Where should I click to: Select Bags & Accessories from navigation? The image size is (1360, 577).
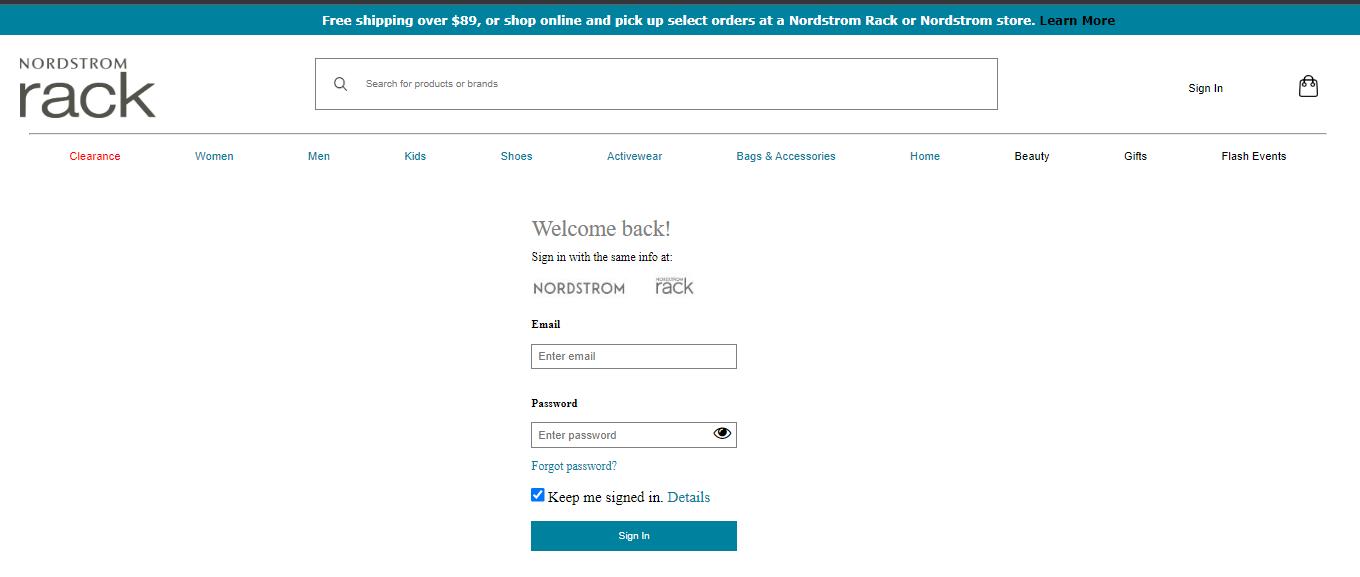coord(786,156)
